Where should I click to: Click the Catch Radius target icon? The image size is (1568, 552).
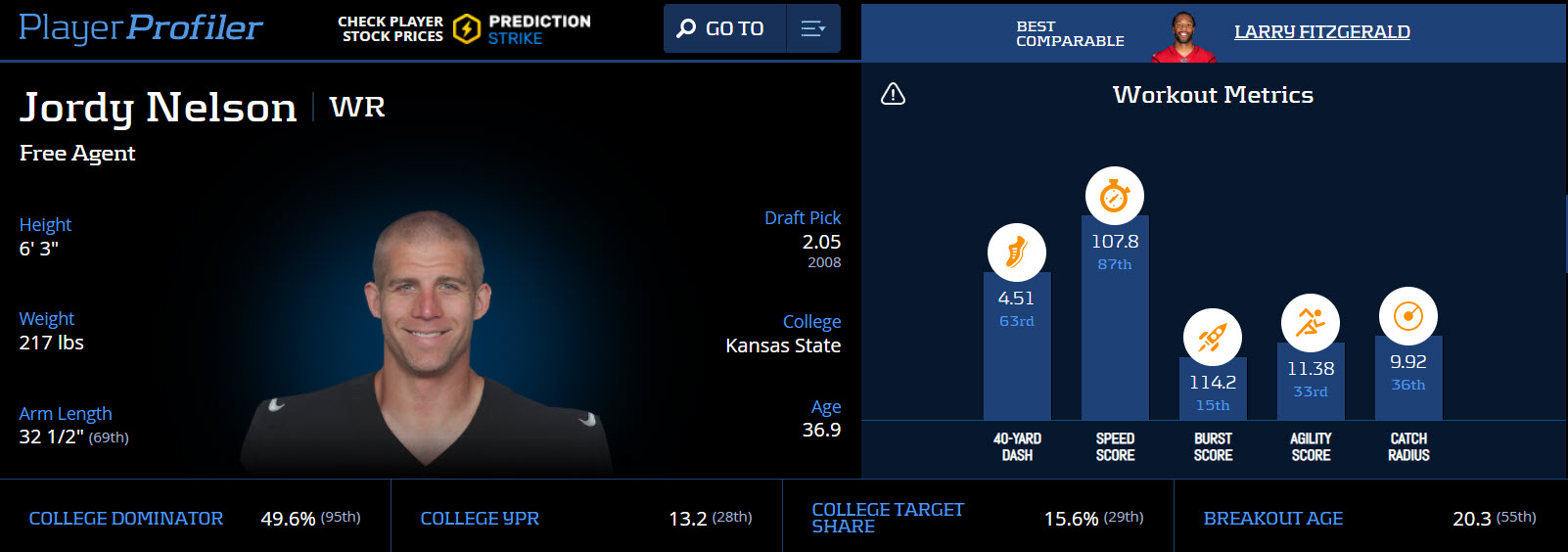pyautogui.click(x=1407, y=316)
